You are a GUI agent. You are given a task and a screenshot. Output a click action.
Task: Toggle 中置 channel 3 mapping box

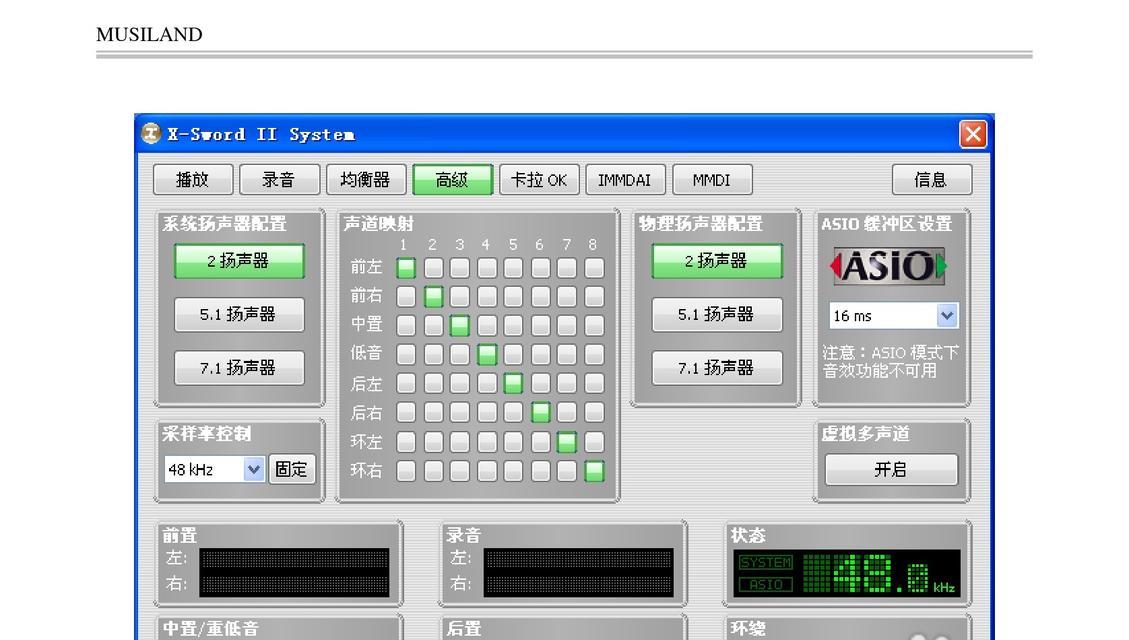[x=459, y=325]
